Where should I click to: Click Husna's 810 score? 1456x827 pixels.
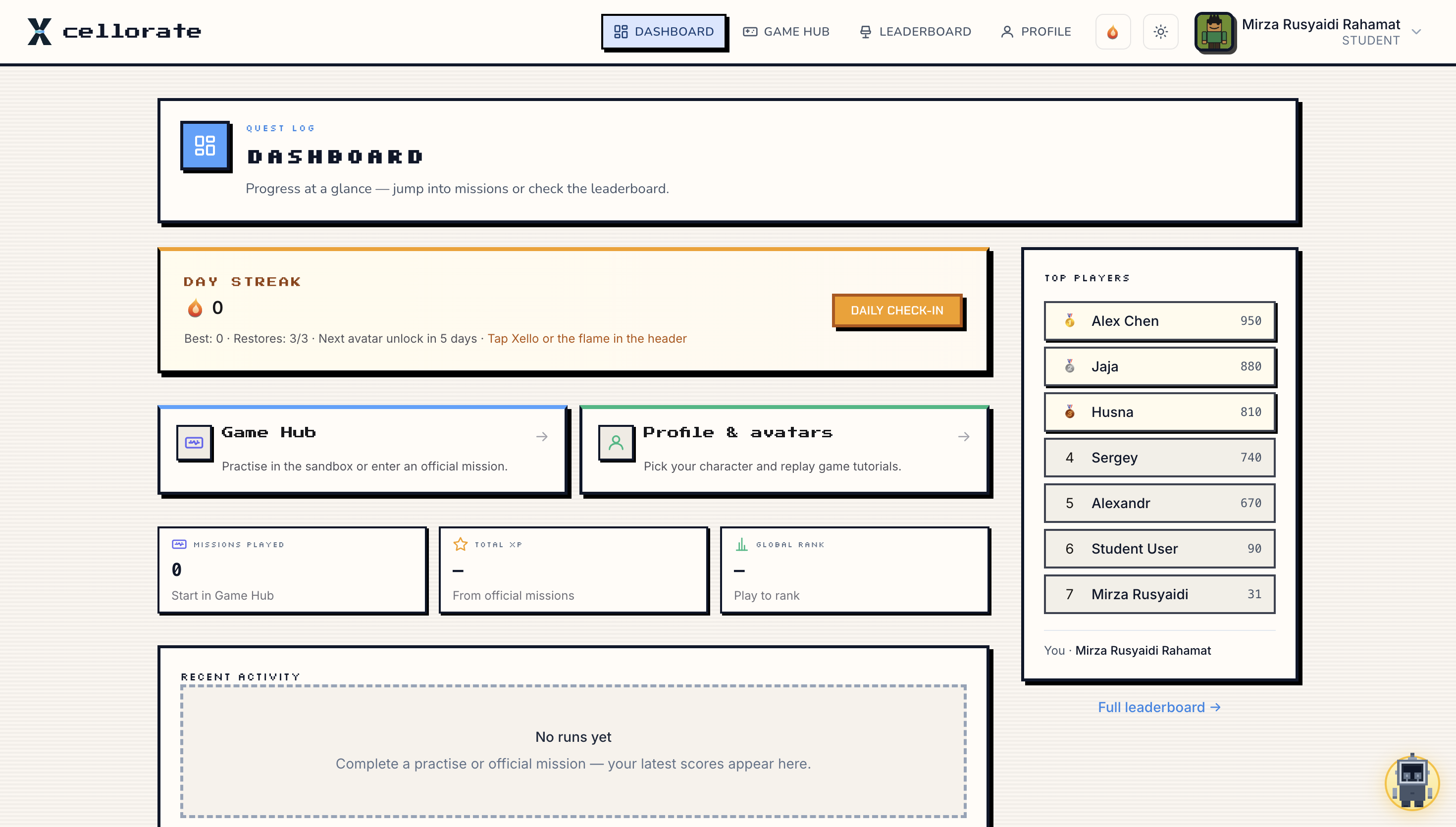(1250, 412)
